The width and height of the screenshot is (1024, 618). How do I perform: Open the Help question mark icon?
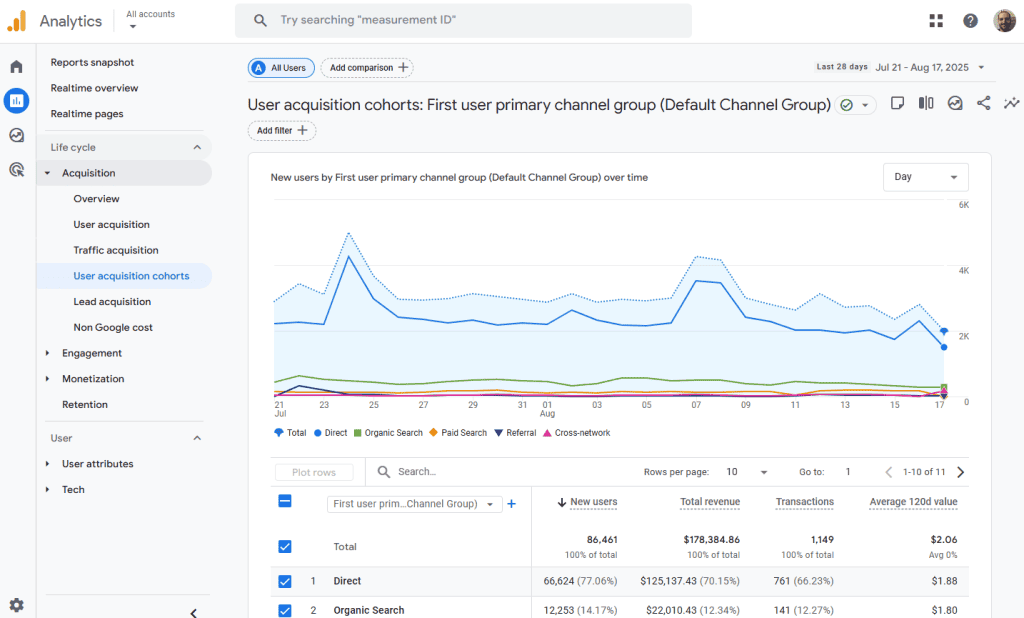[x=970, y=21]
